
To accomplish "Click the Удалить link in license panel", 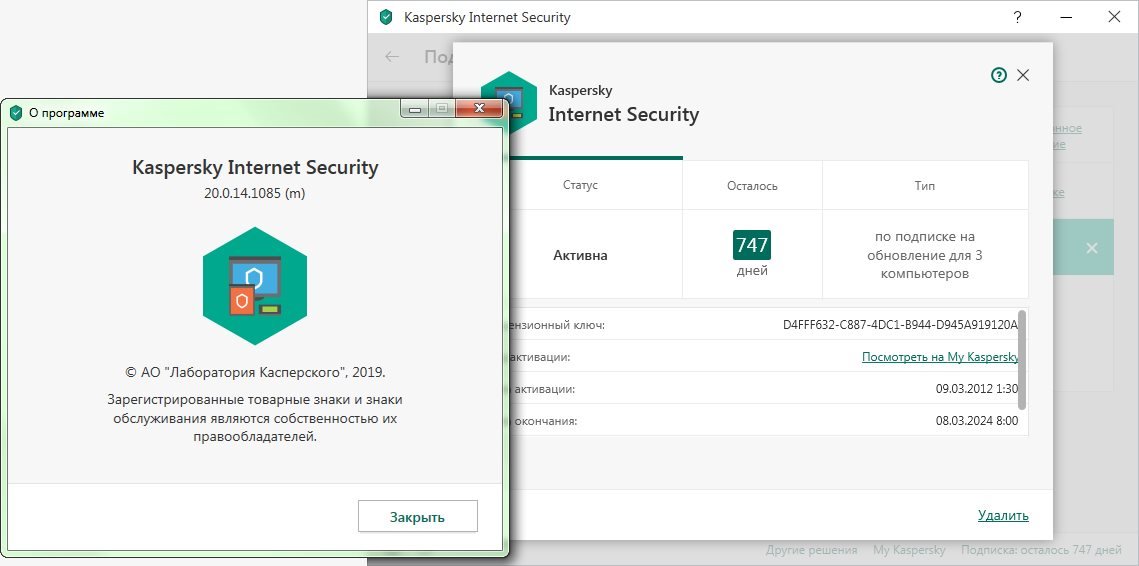I will coord(1003,515).
